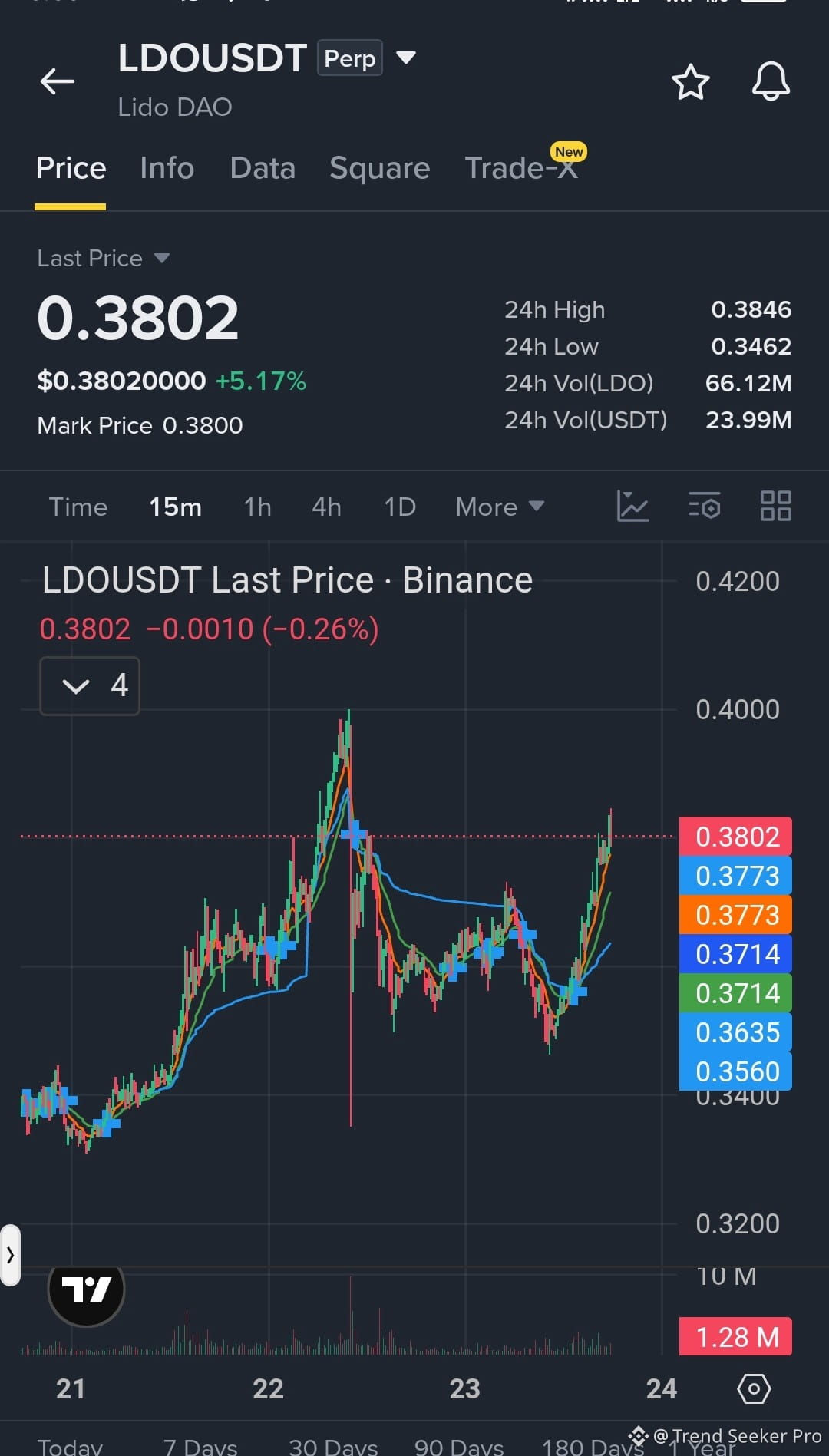Click the 0.3200 price axis label

(x=737, y=1223)
